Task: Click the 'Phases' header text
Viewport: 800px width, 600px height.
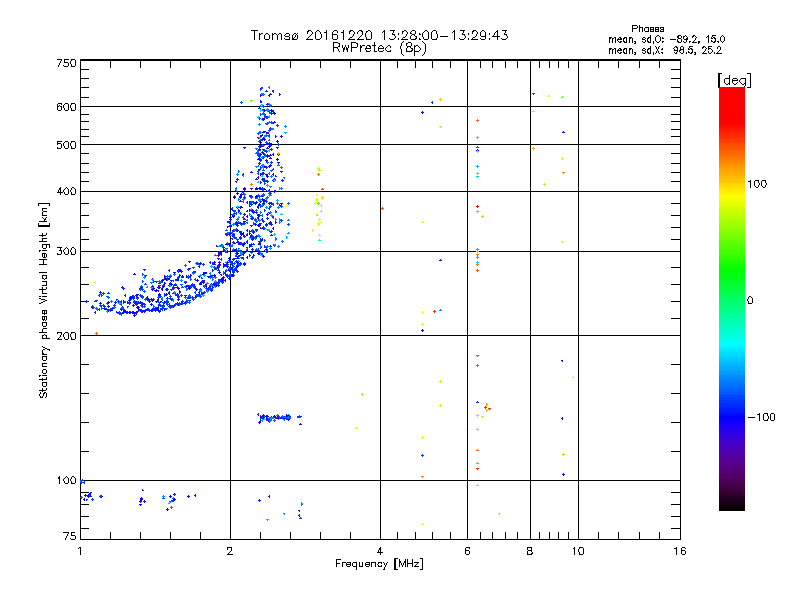Action: coord(647,29)
